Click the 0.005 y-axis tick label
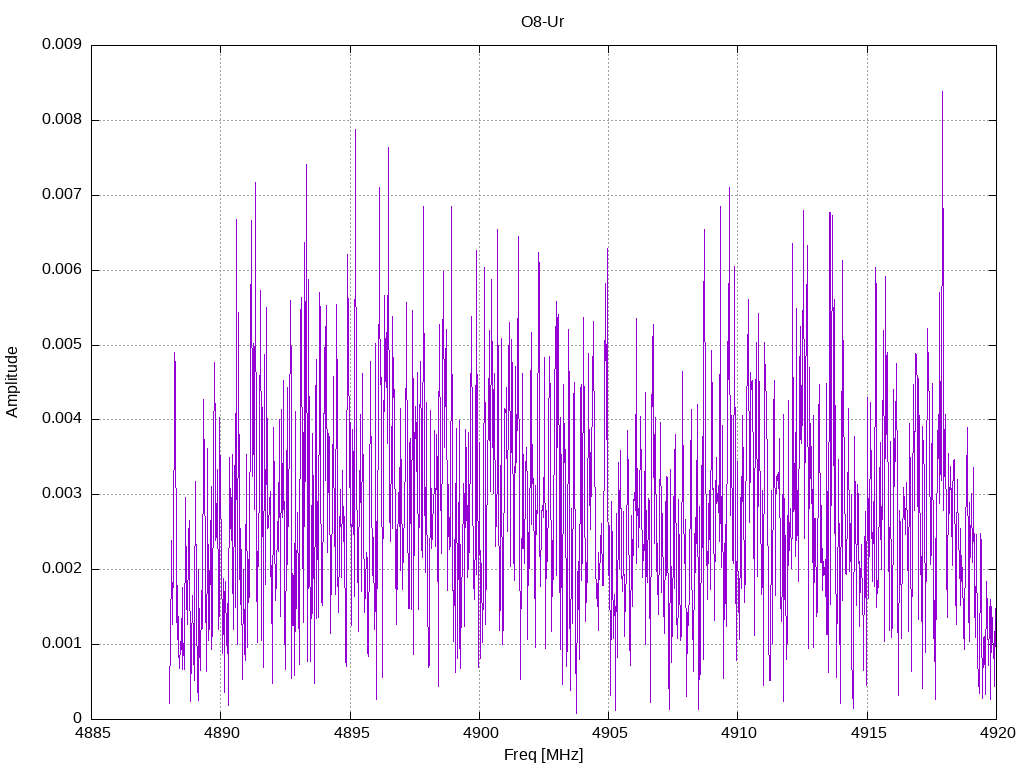Screen dimensions: 1024x768 pos(62,344)
